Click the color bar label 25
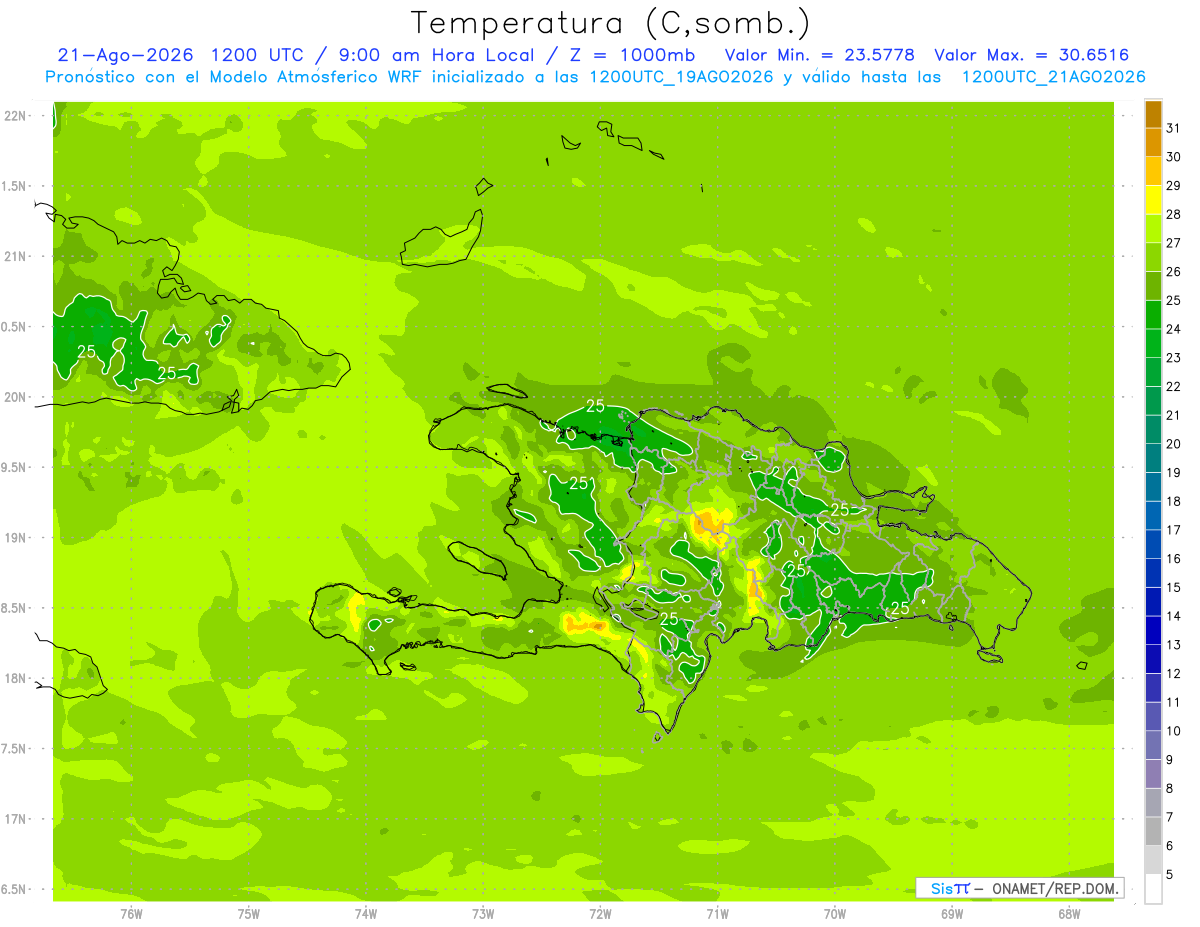The width and height of the screenshot is (1200, 927). click(1173, 300)
